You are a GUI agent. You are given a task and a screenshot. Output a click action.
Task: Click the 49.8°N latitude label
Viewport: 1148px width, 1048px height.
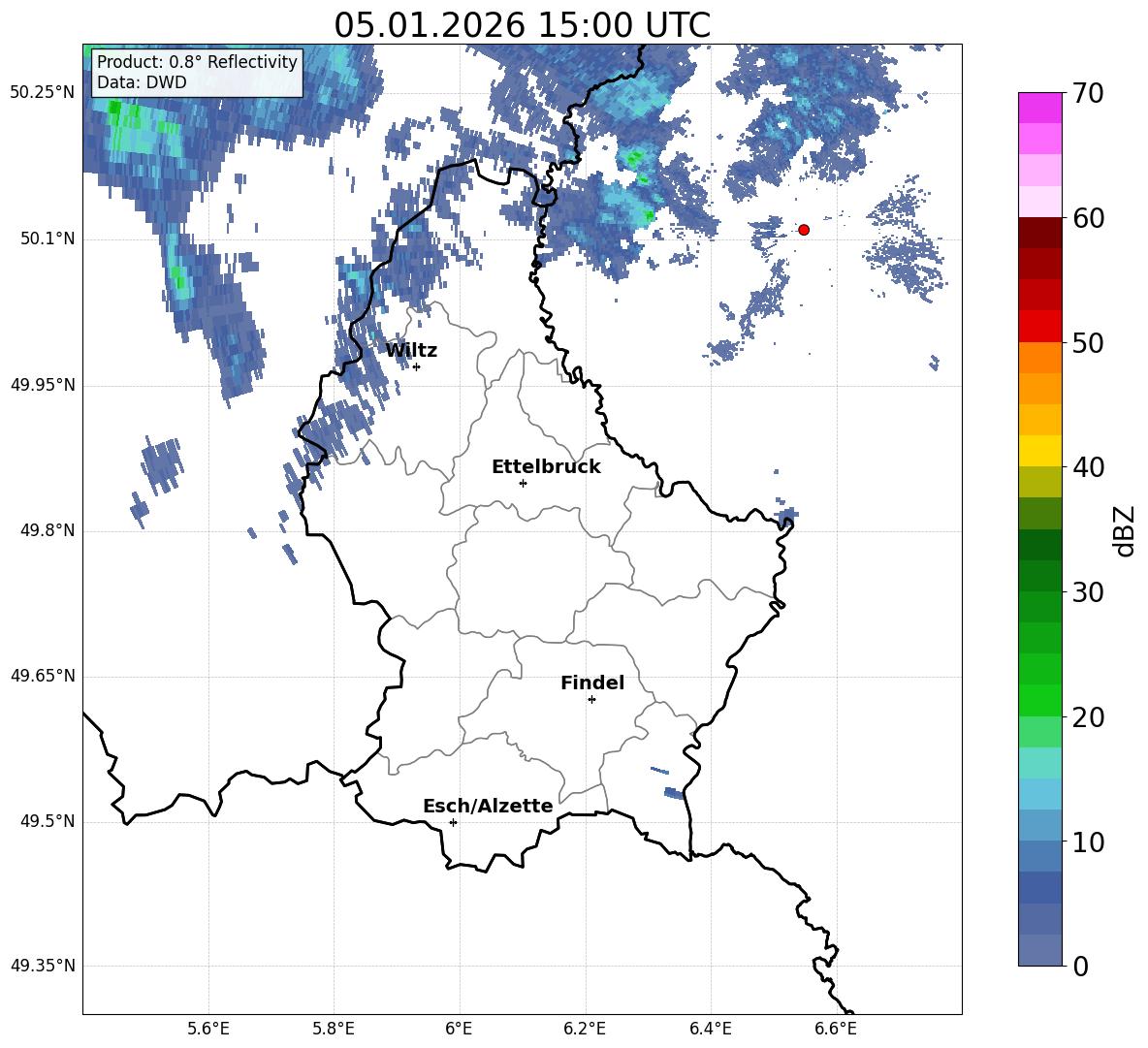[x=47, y=530]
